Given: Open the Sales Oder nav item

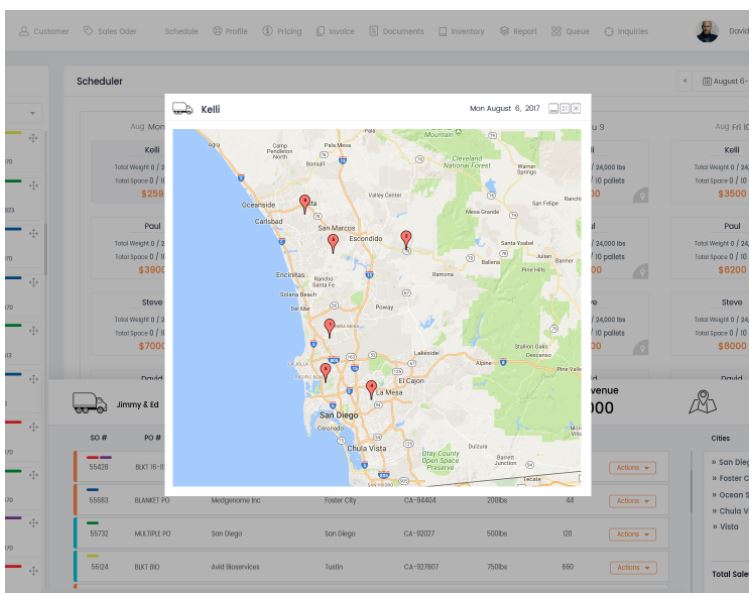Looking at the screenshot, I should click(x=110, y=31).
